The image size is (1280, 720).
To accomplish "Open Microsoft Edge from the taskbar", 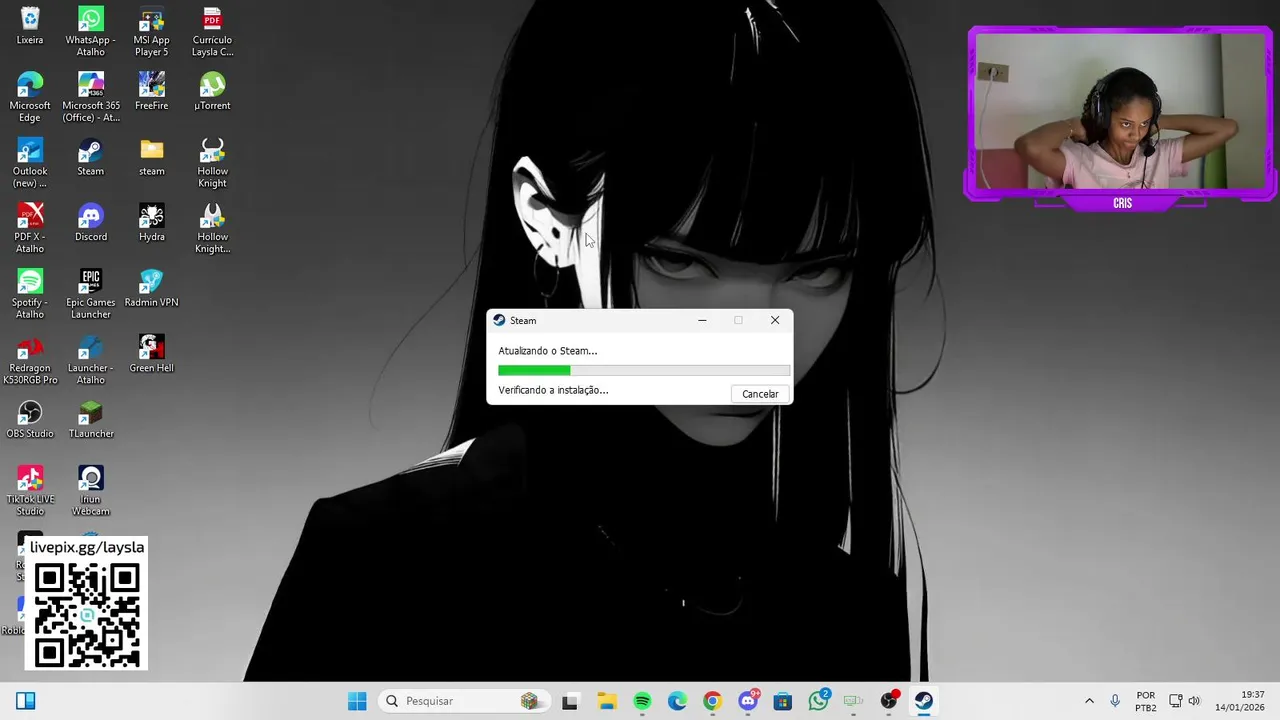I will [x=678, y=701].
